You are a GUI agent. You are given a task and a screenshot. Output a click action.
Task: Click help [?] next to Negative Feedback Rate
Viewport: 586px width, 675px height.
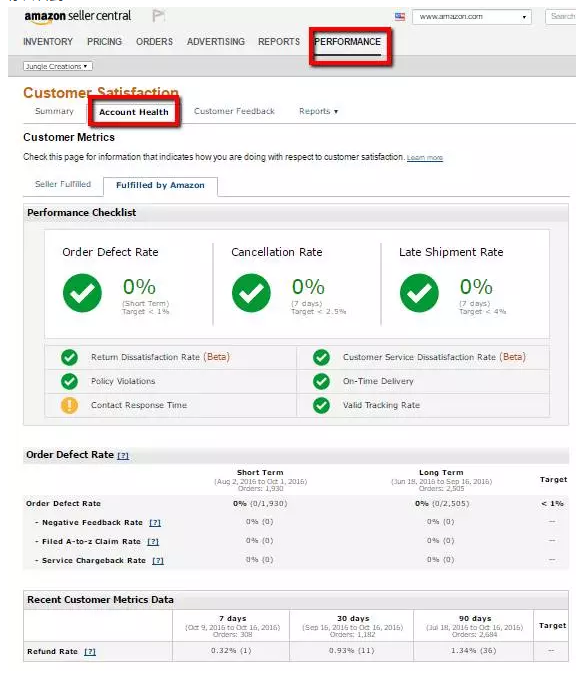click(x=155, y=523)
